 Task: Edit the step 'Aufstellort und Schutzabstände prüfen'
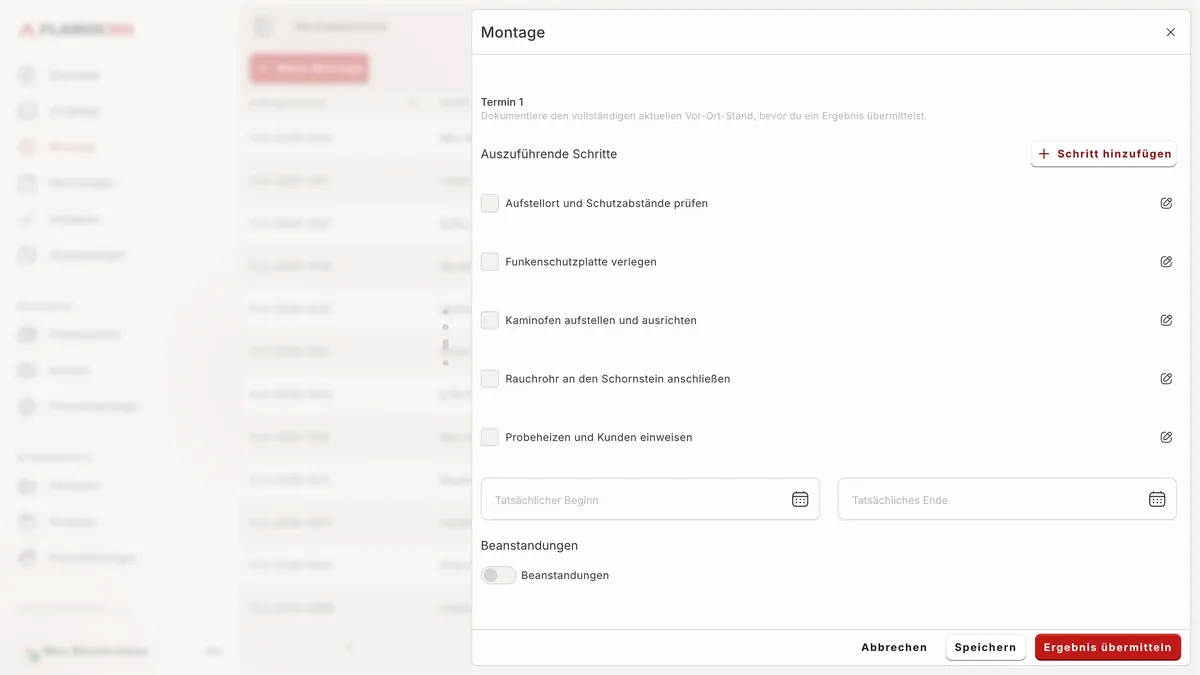point(1166,203)
